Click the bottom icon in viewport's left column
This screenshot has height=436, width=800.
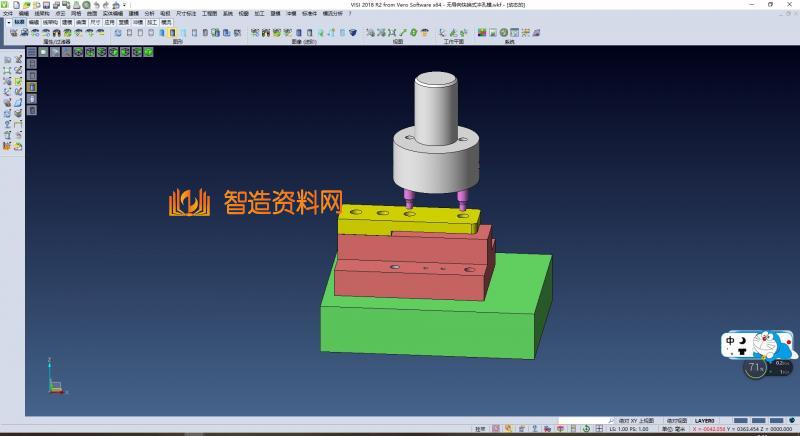32,111
